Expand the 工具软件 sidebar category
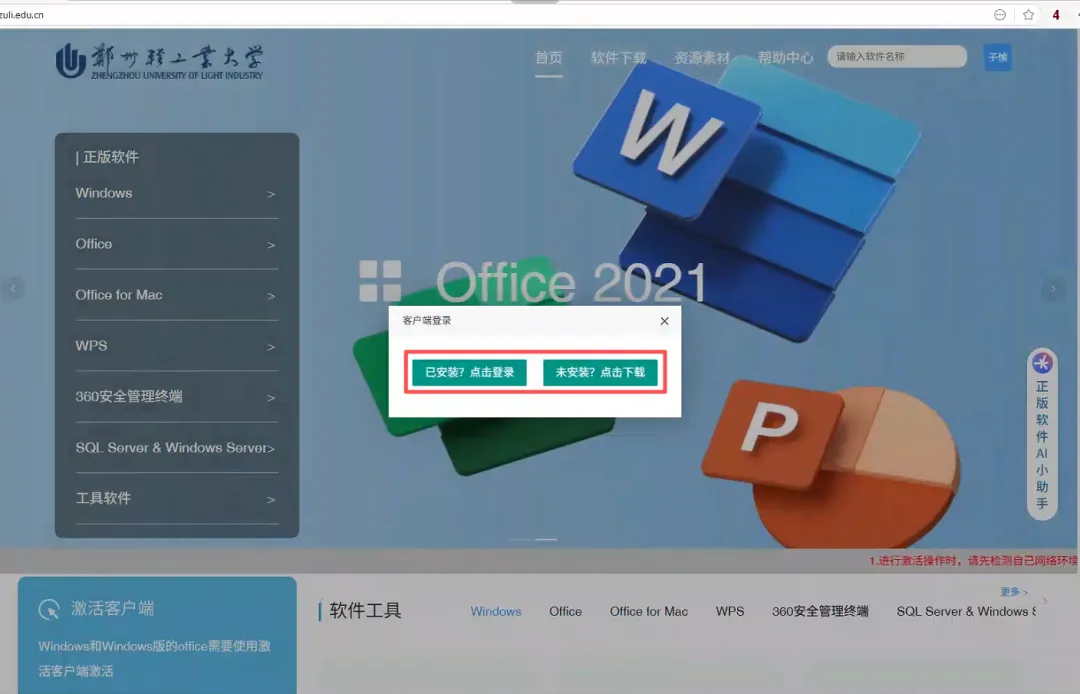1080x694 pixels. tap(176, 499)
